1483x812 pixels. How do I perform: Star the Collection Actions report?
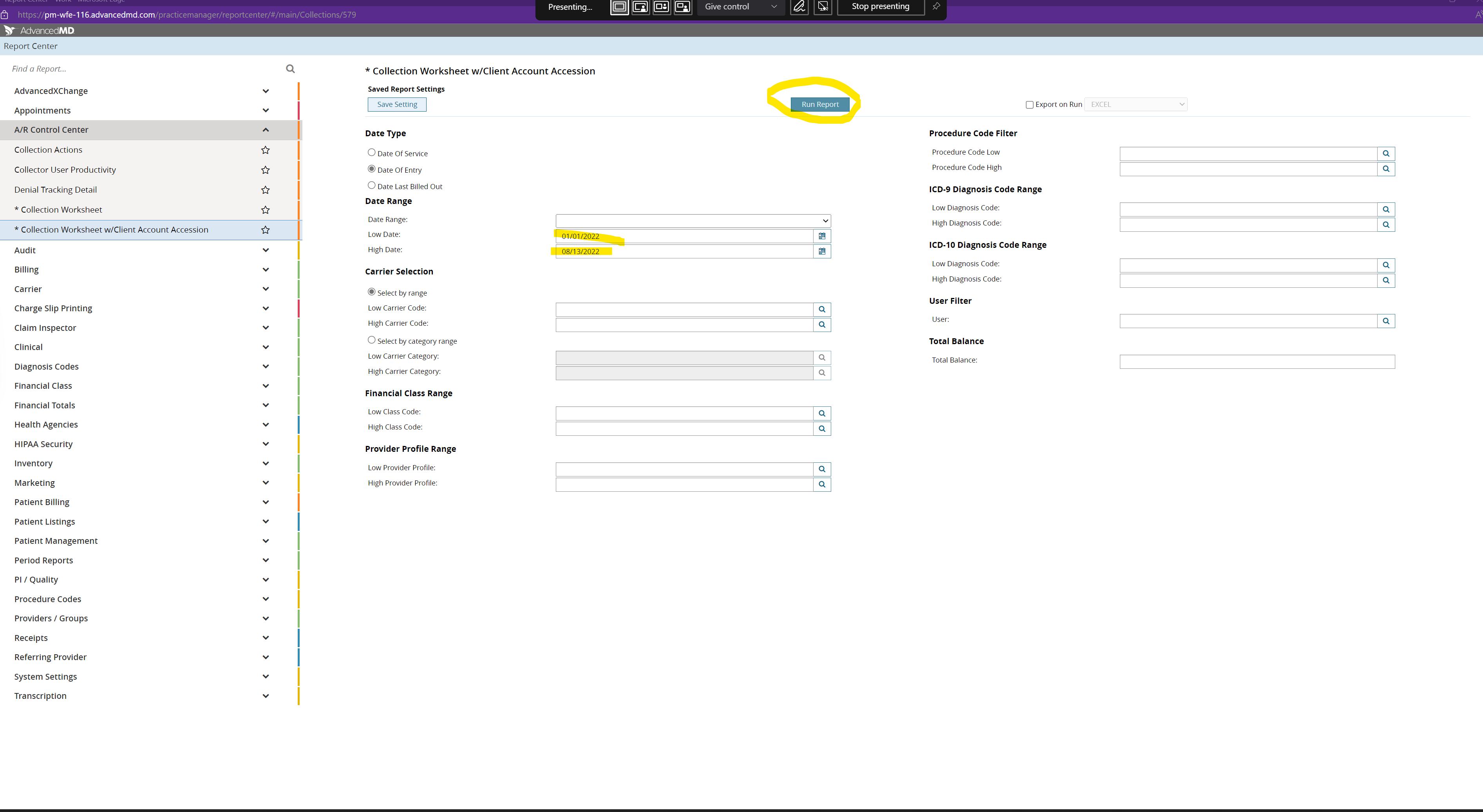pos(266,150)
